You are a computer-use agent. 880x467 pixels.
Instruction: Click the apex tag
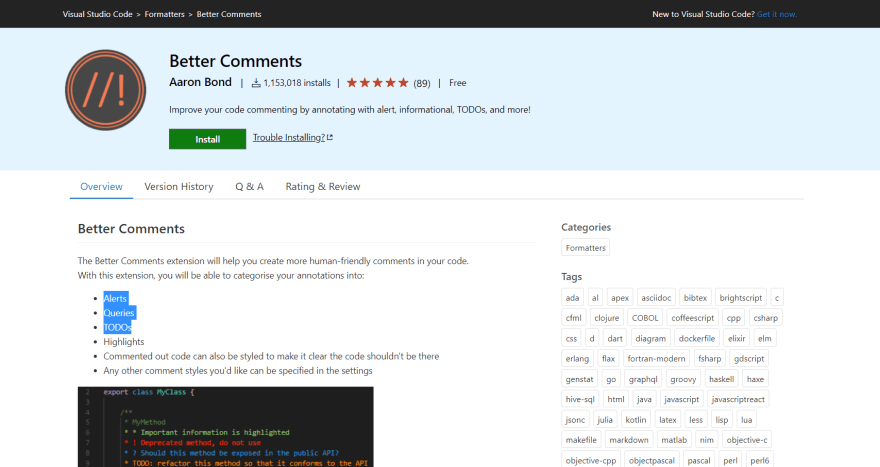620,297
